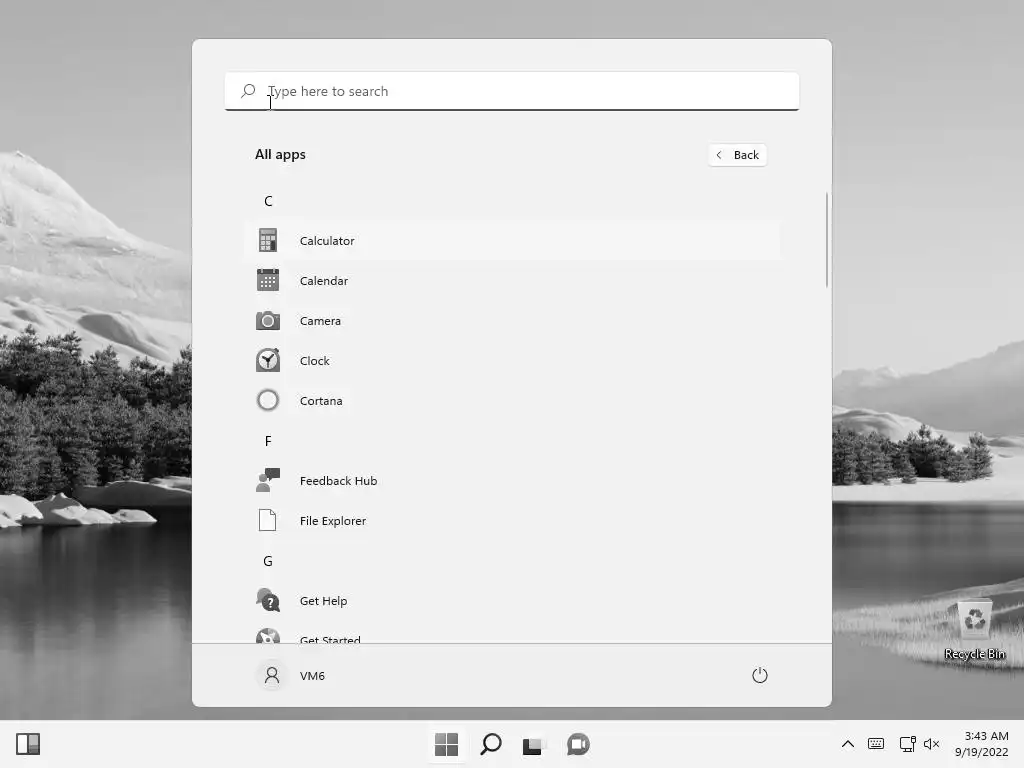Select the Cortana text label
Image resolution: width=1024 pixels, height=768 pixels.
pyautogui.click(x=321, y=401)
